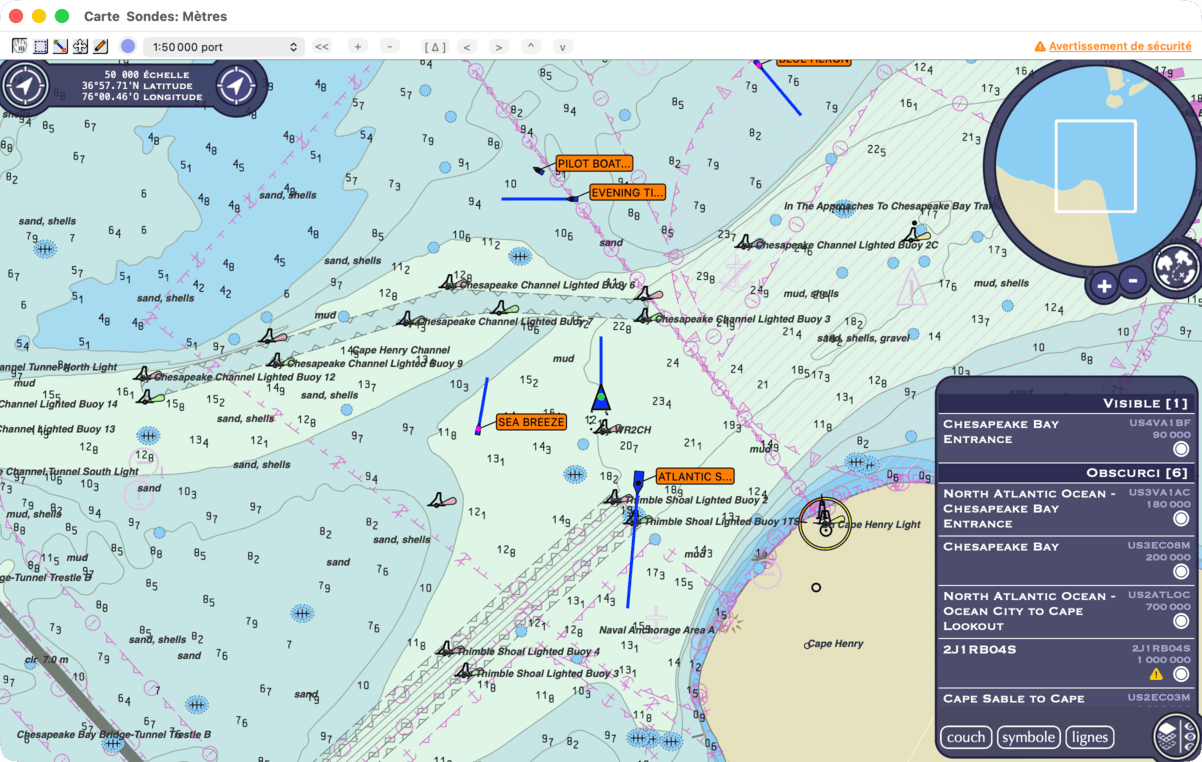Toggle radio for chart US2ATLOC
This screenshot has width=1202, height=762.
point(1181,621)
